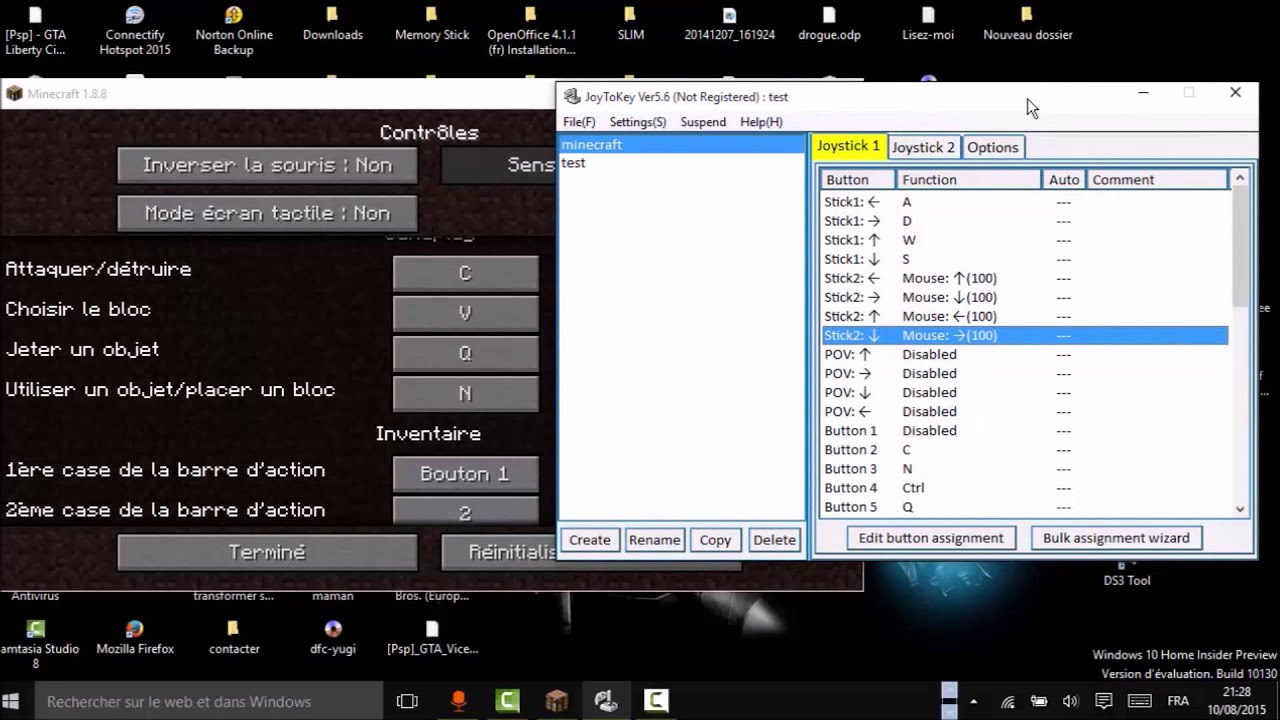This screenshot has width=1280, height=720.
Task: Switch to JoyToKey via taskbar icon
Action: [x=606, y=701]
